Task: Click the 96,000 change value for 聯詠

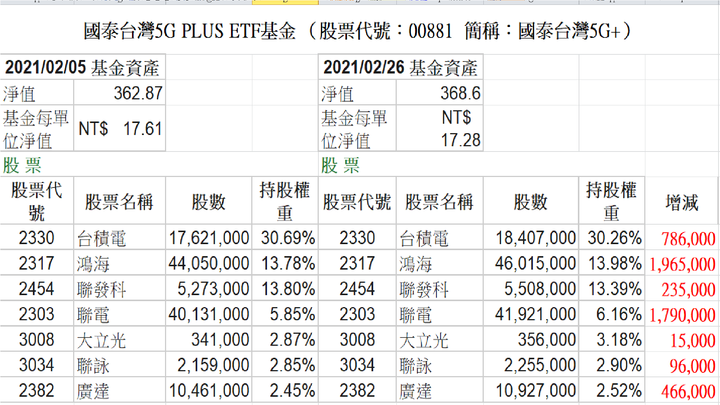Action: [x=682, y=366]
